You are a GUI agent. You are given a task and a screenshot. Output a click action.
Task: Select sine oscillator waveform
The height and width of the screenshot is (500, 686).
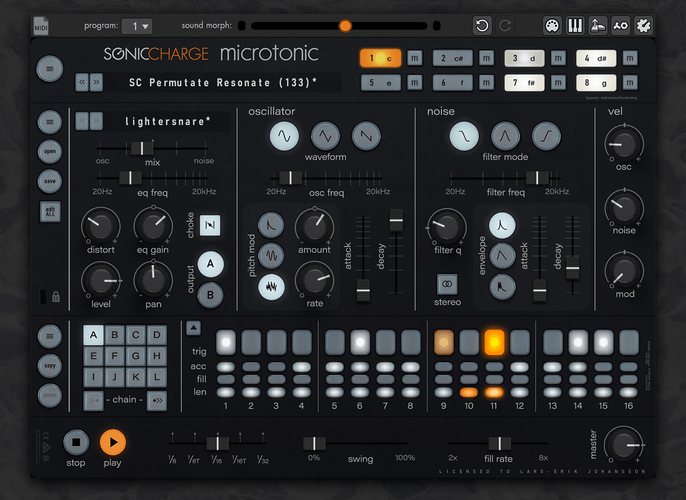284,136
